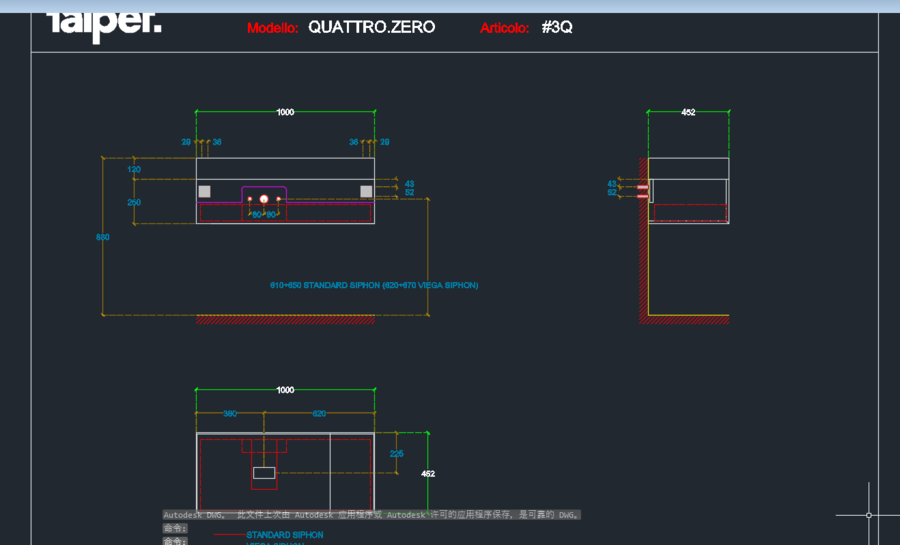Viewport: 900px width, 545px height.
Task: Click the 43 dimension left of side view
Action: click(x=612, y=184)
